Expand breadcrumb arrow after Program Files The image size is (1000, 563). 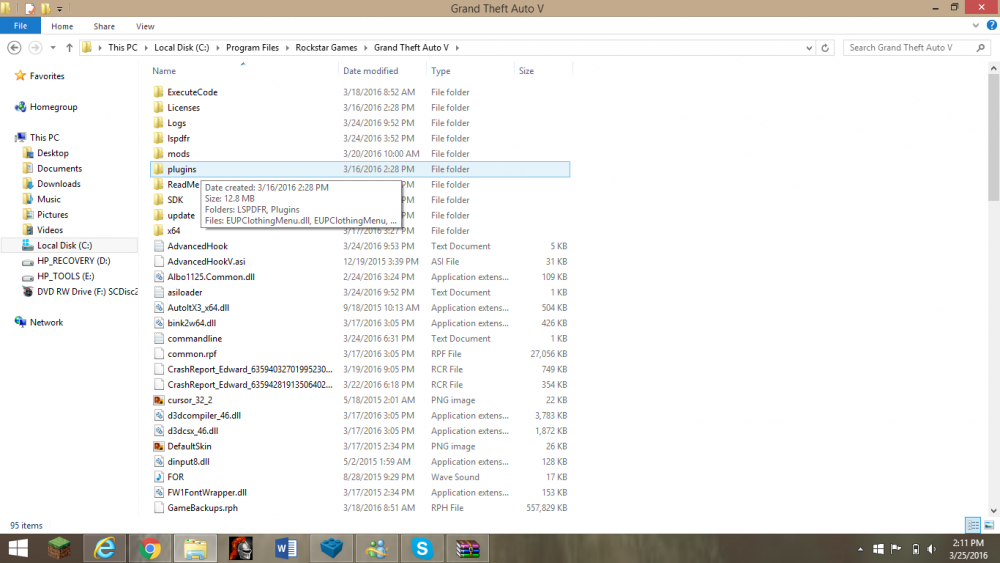pos(287,48)
